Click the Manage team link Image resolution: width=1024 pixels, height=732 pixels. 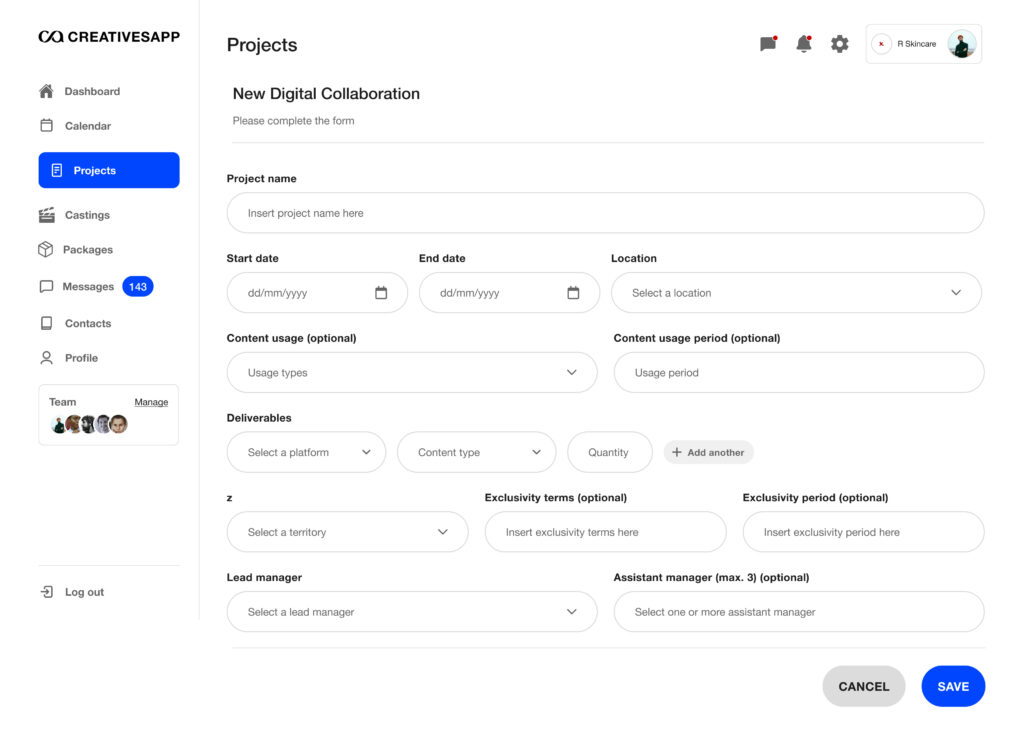coord(151,402)
